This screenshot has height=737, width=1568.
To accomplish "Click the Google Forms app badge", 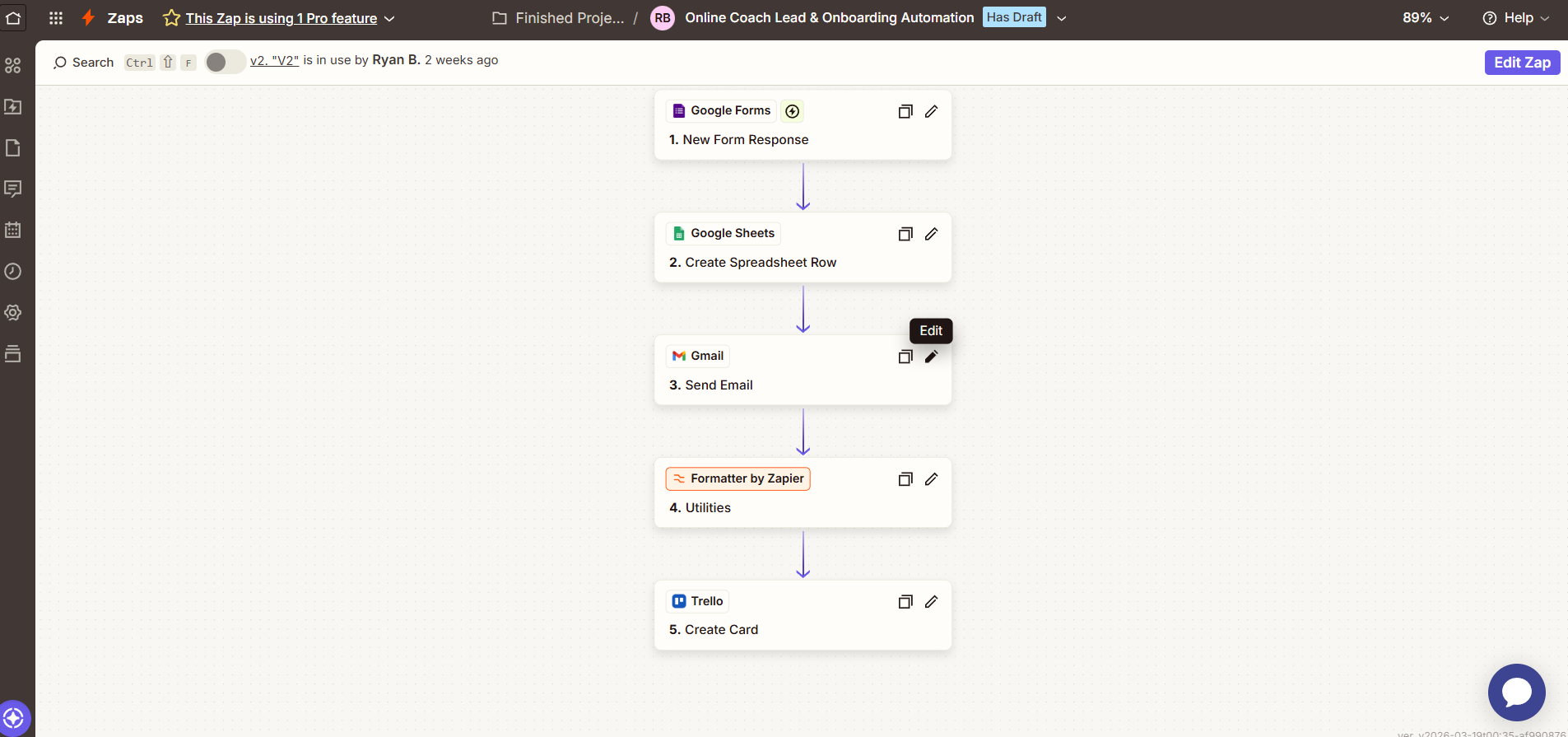I will pos(722,110).
